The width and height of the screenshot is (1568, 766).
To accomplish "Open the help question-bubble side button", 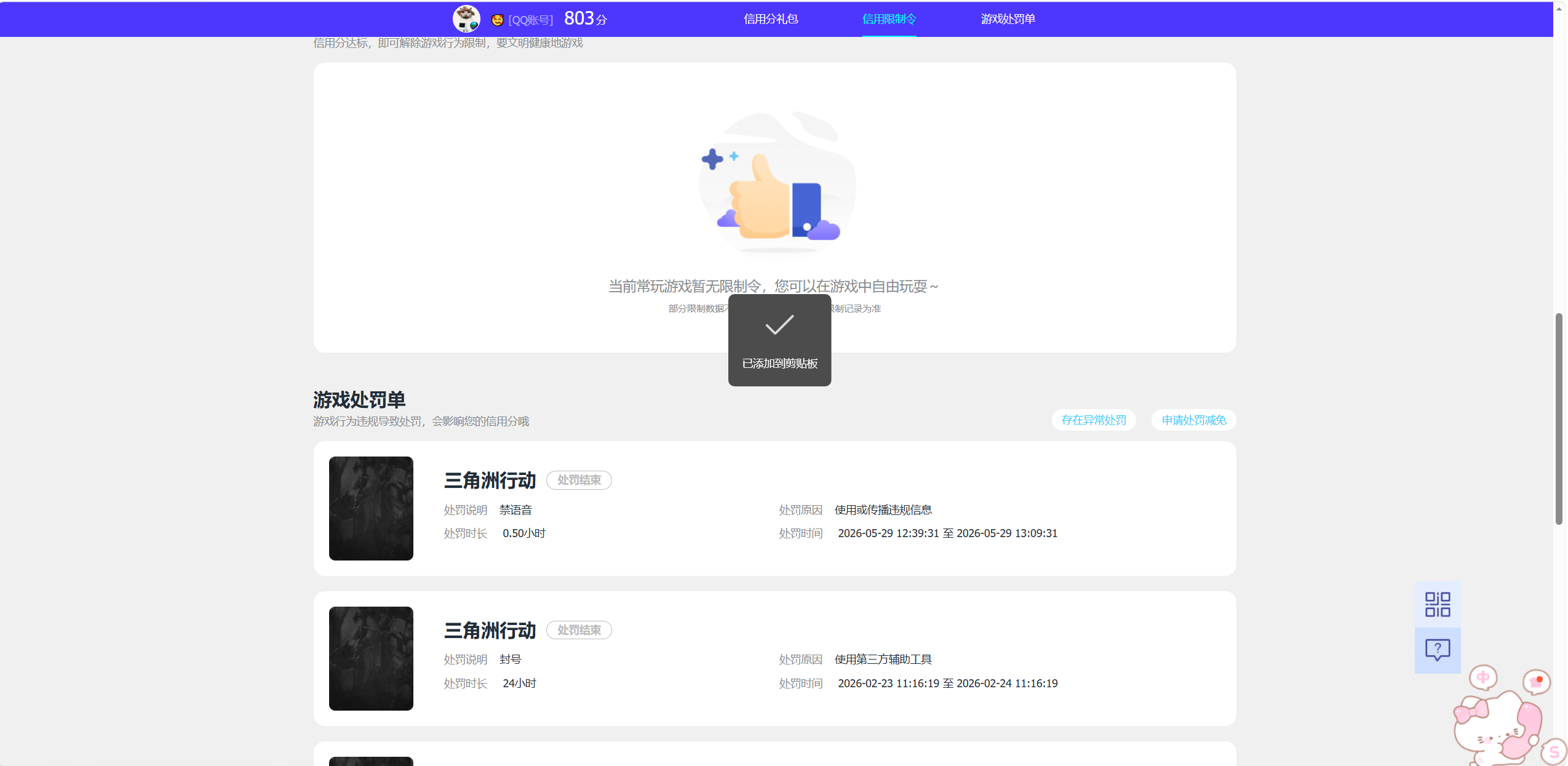I will pyautogui.click(x=1438, y=650).
